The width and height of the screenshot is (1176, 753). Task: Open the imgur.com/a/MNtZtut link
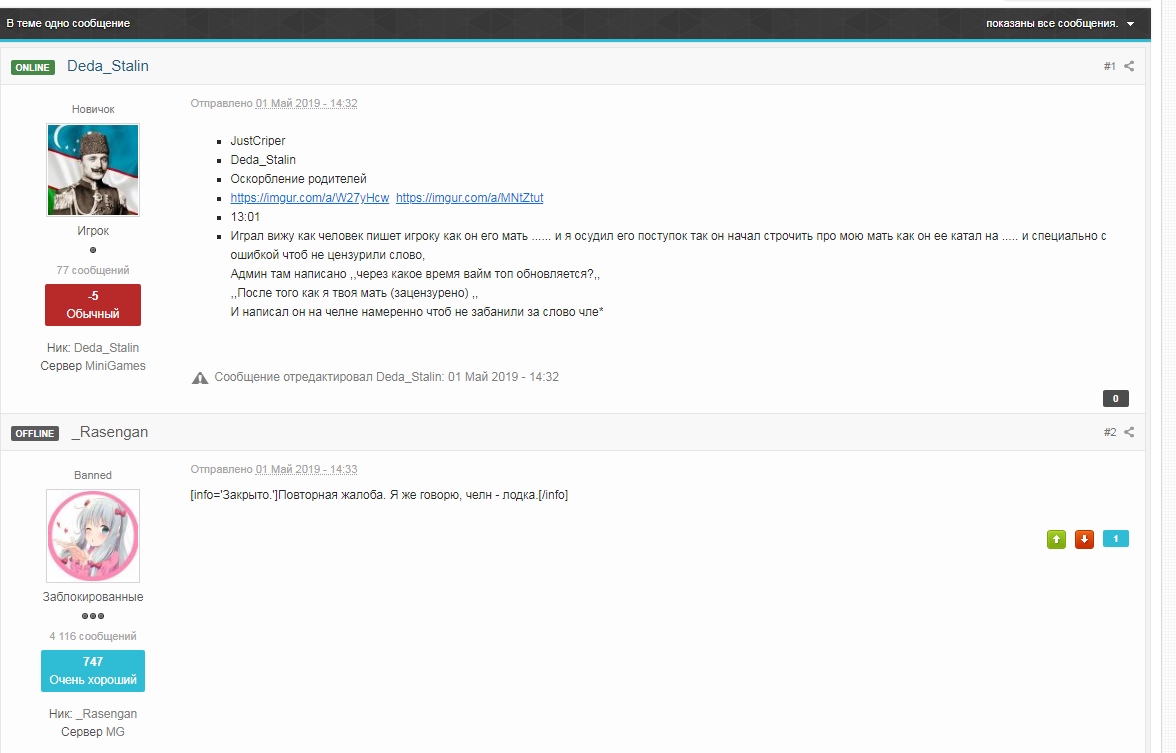coord(470,198)
